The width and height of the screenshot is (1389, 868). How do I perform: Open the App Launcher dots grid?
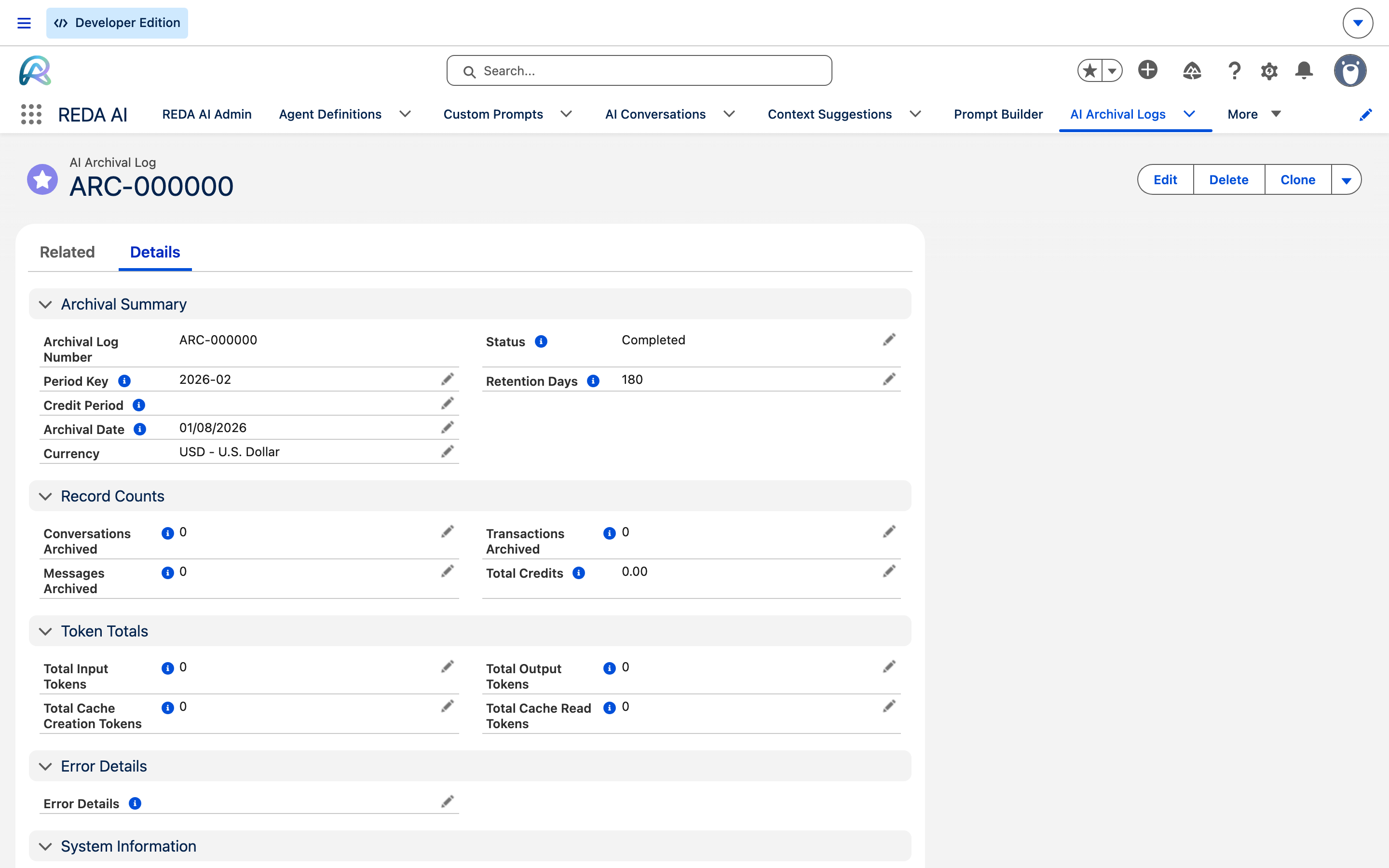tap(31, 114)
